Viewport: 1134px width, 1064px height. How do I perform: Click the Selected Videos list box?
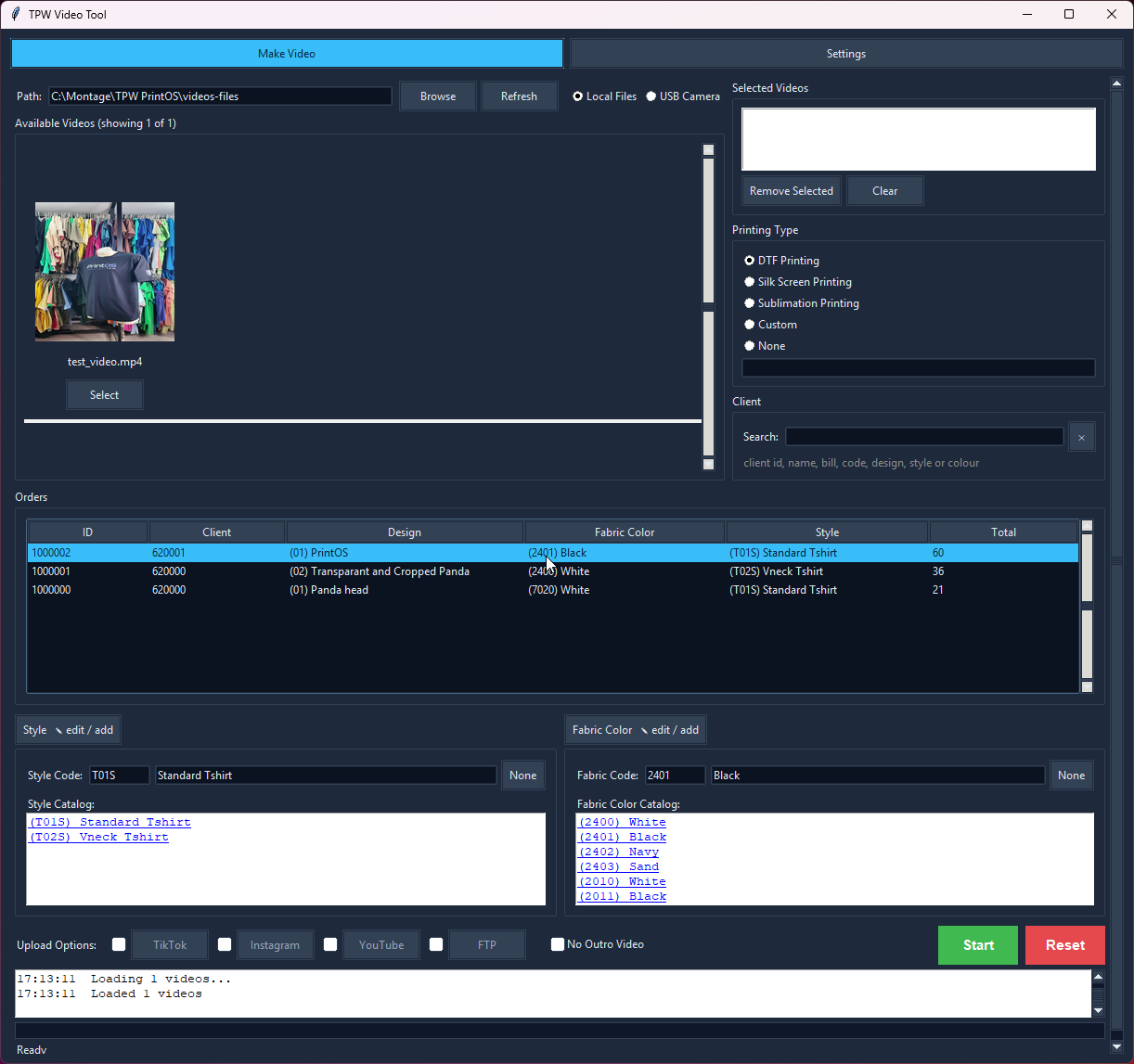point(919,139)
